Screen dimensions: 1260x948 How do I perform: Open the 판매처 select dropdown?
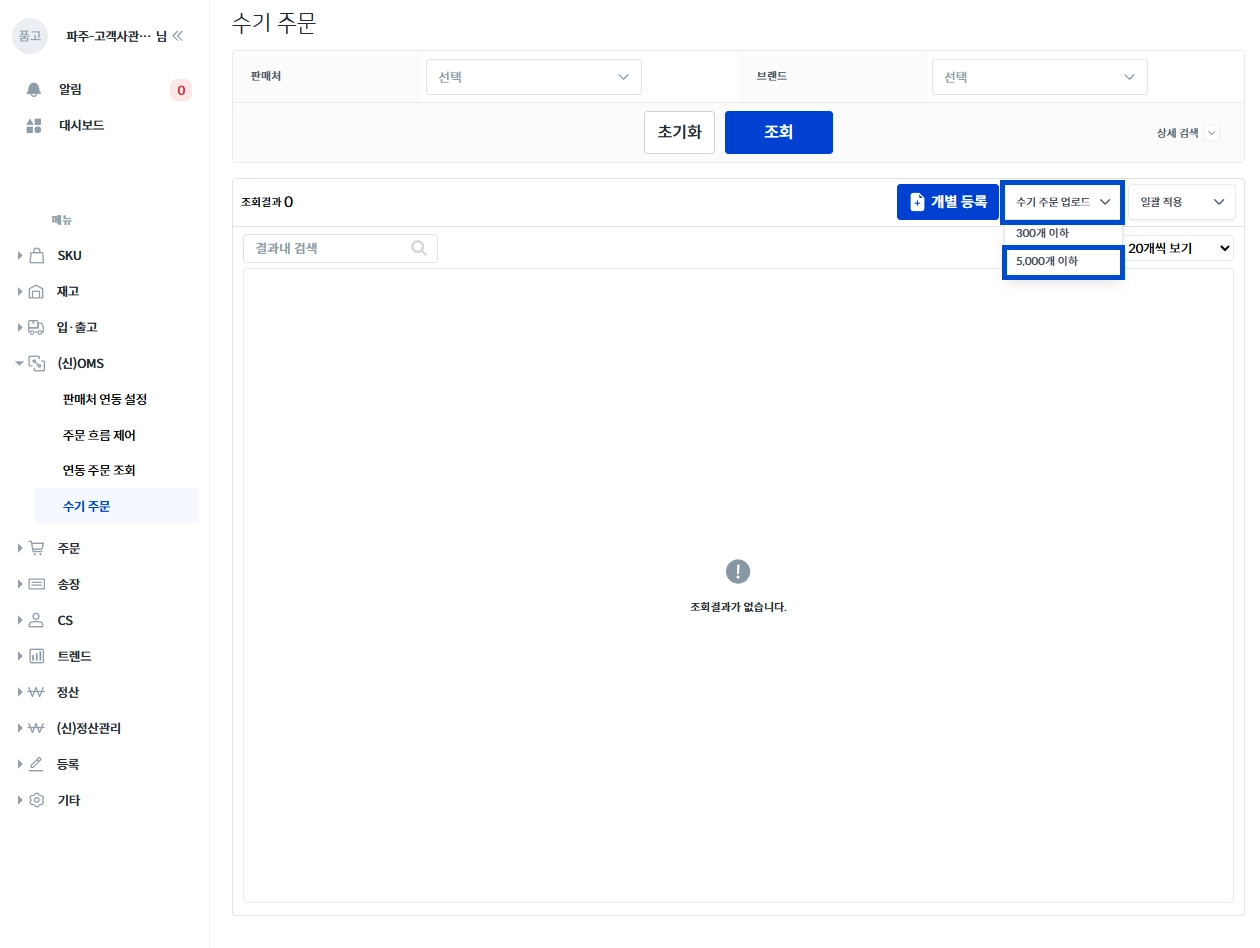(x=534, y=77)
